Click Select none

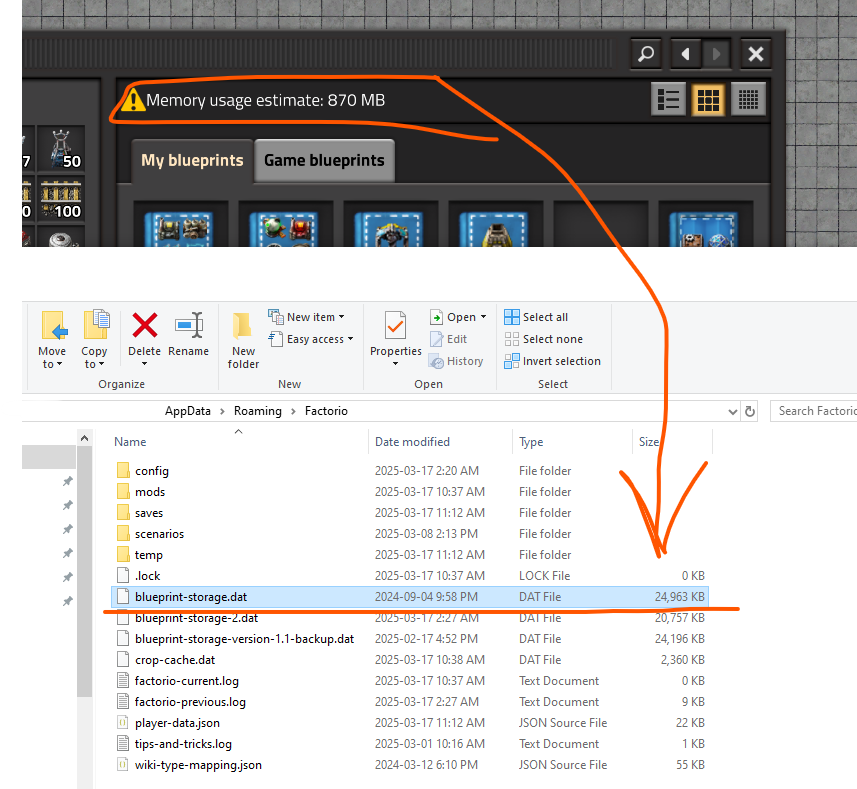(x=544, y=339)
